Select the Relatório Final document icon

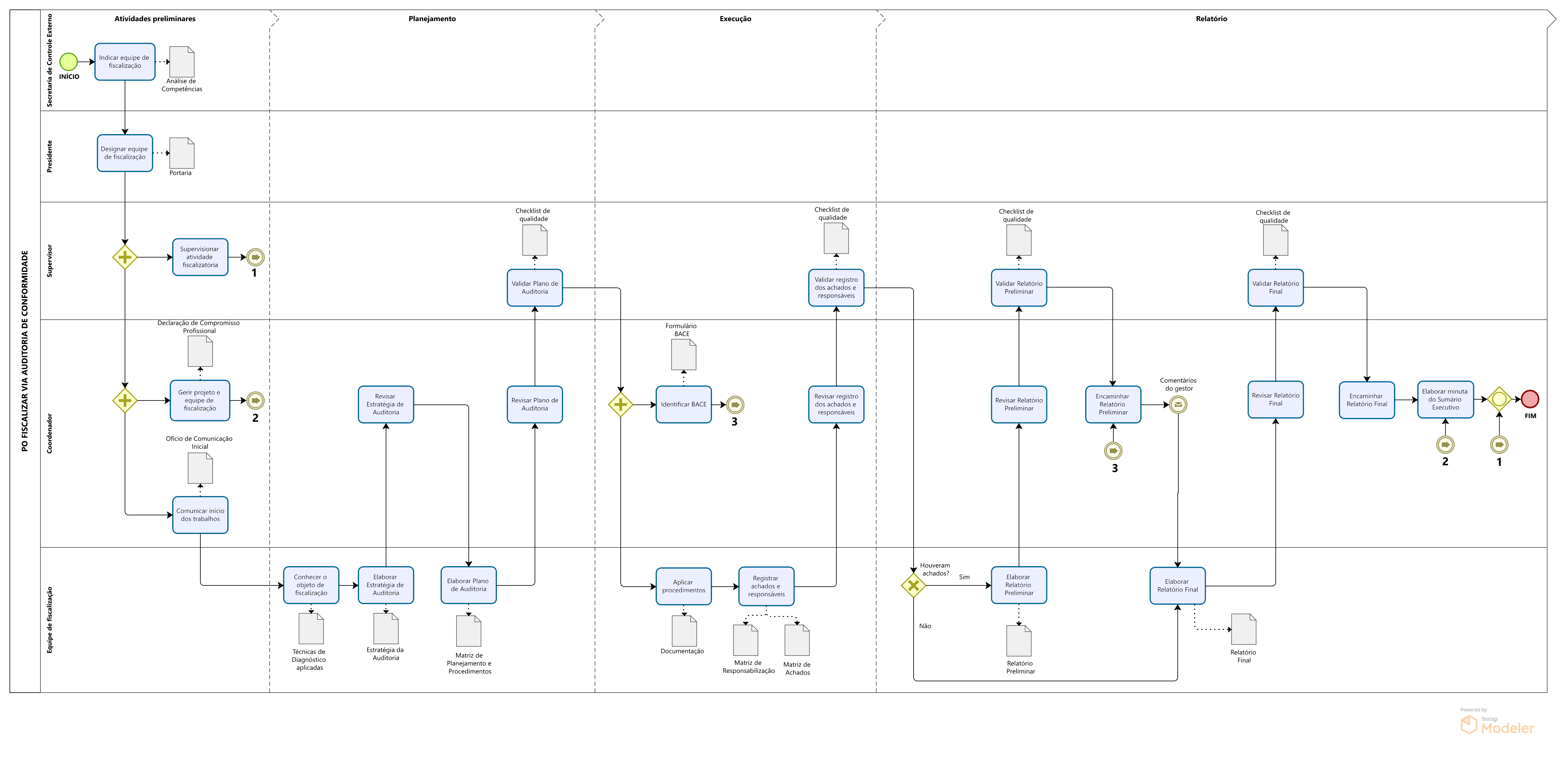1244,629
